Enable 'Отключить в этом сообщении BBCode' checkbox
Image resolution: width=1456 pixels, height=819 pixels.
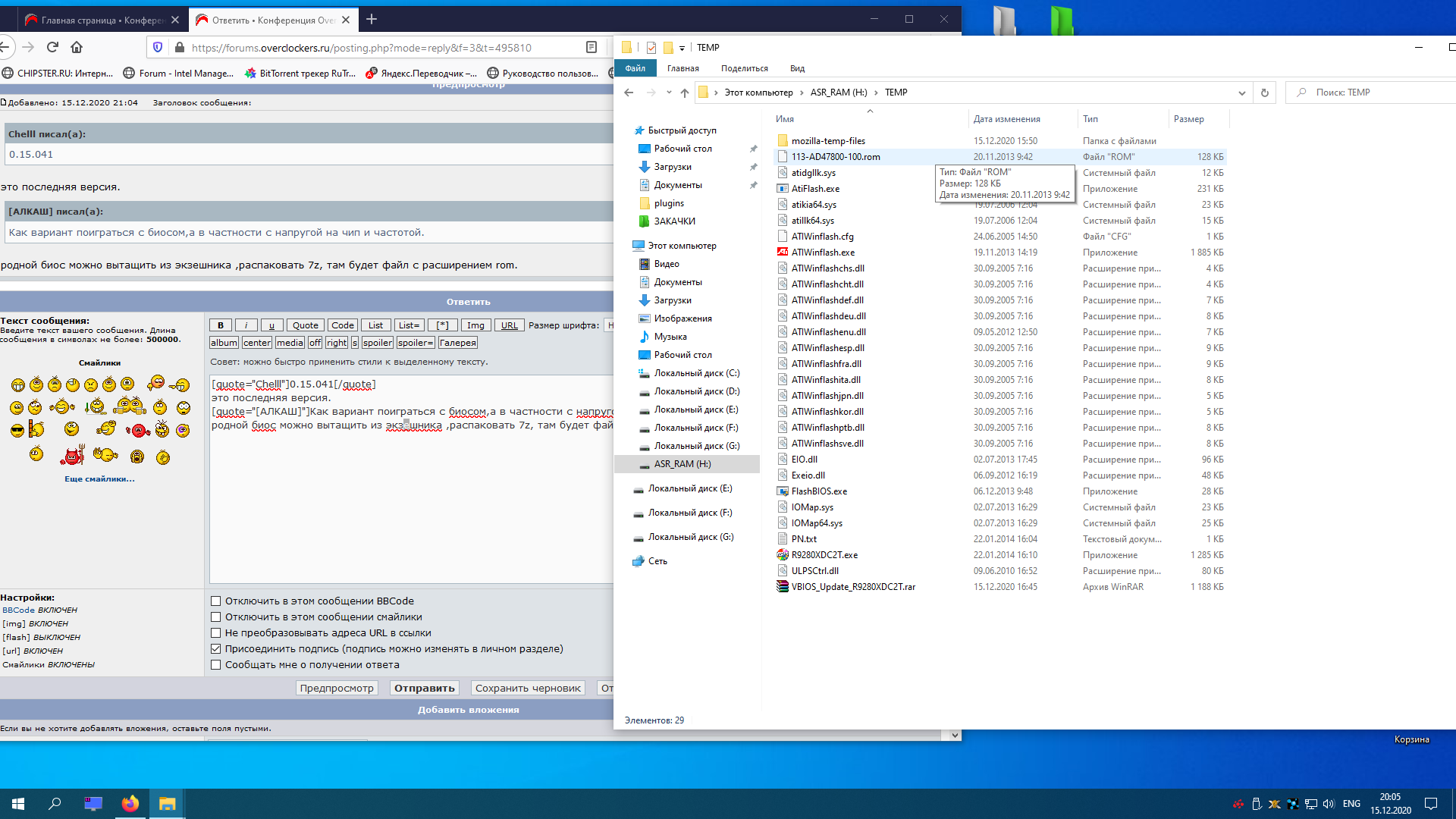(216, 601)
